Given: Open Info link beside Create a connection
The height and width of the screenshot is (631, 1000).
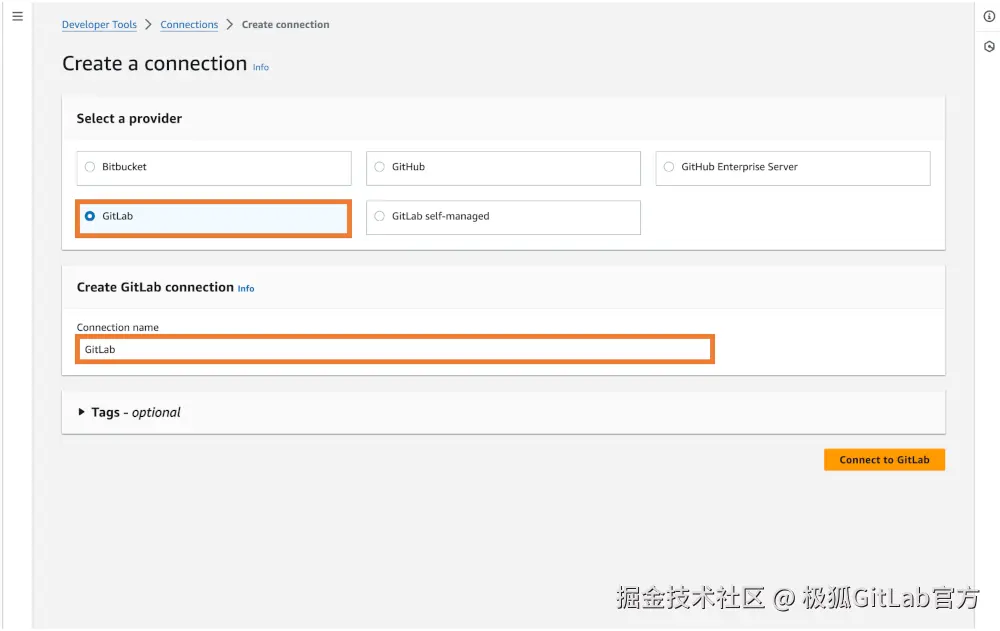Looking at the screenshot, I should tap(260, 68).
